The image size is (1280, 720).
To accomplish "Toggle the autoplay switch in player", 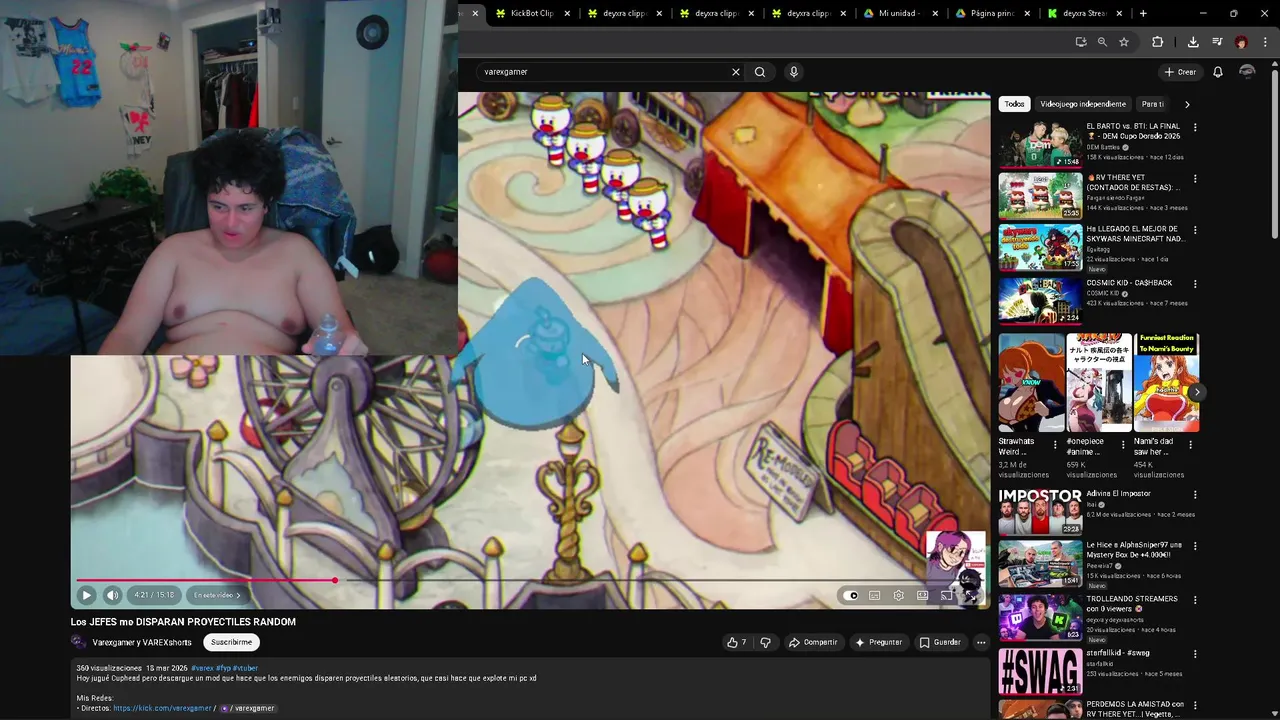I will tap(850, 595).
